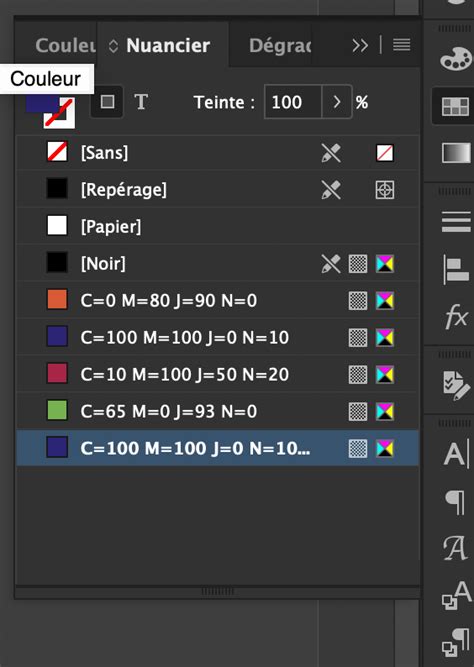Apply formatting to container button

point(107,102)
